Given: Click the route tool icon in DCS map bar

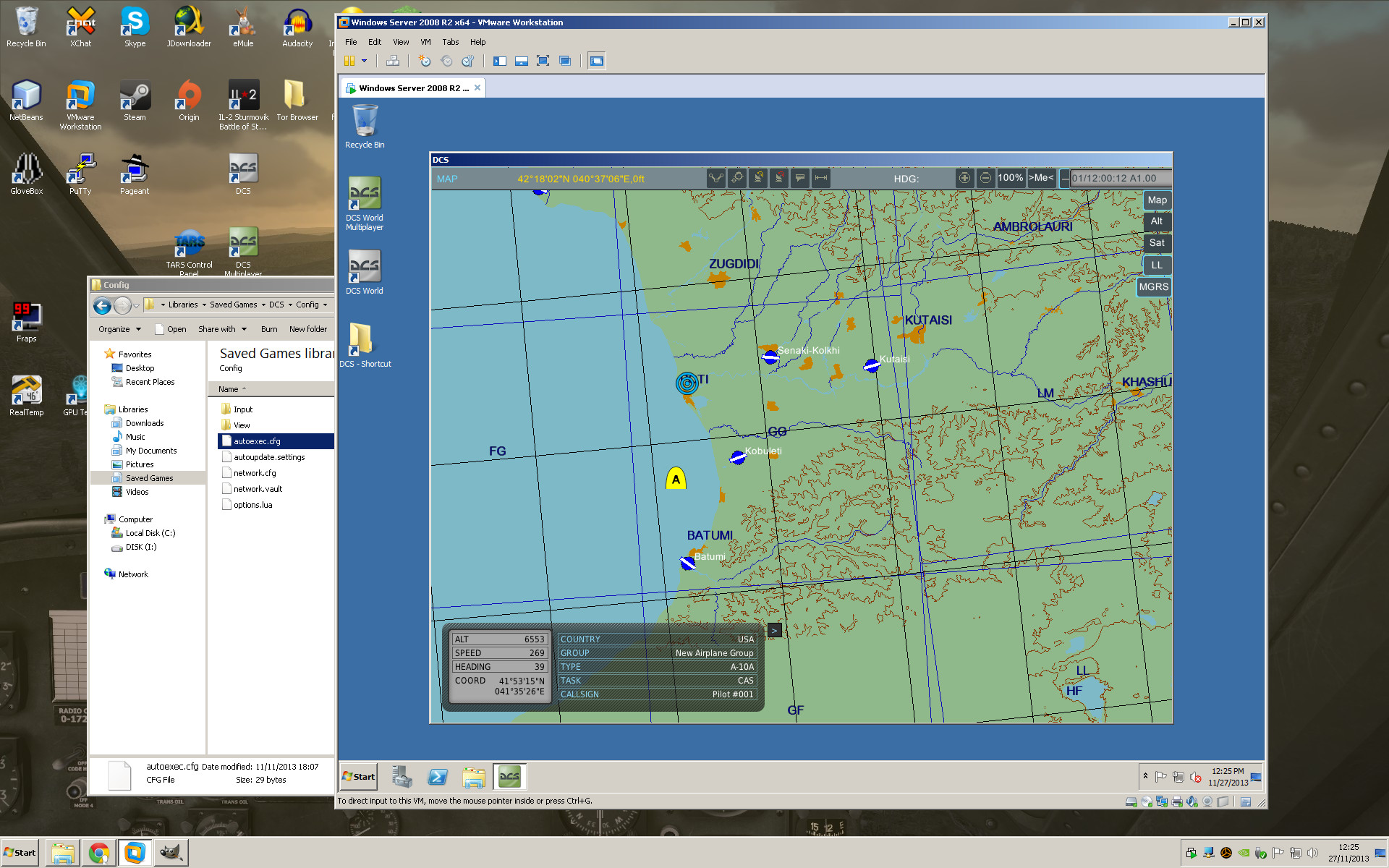Looking at the screenshot, I should click(x=716, y=178).
